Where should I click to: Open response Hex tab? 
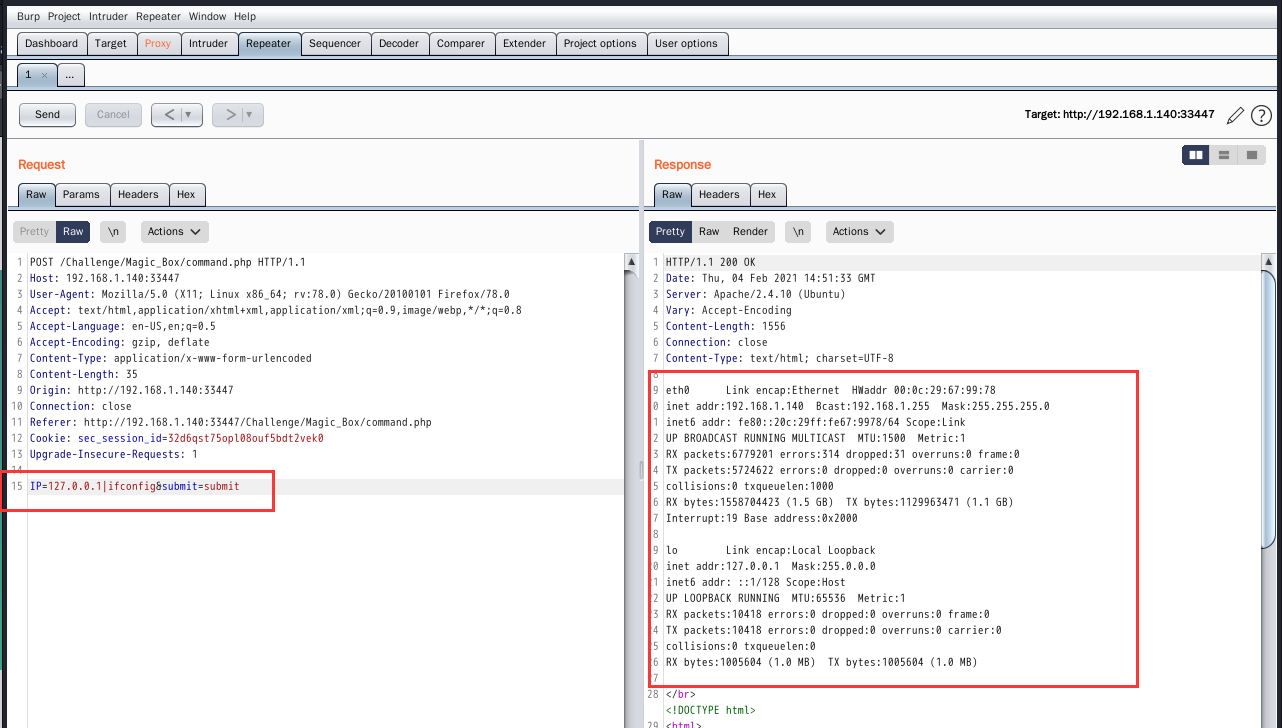[x=767, y=195]
